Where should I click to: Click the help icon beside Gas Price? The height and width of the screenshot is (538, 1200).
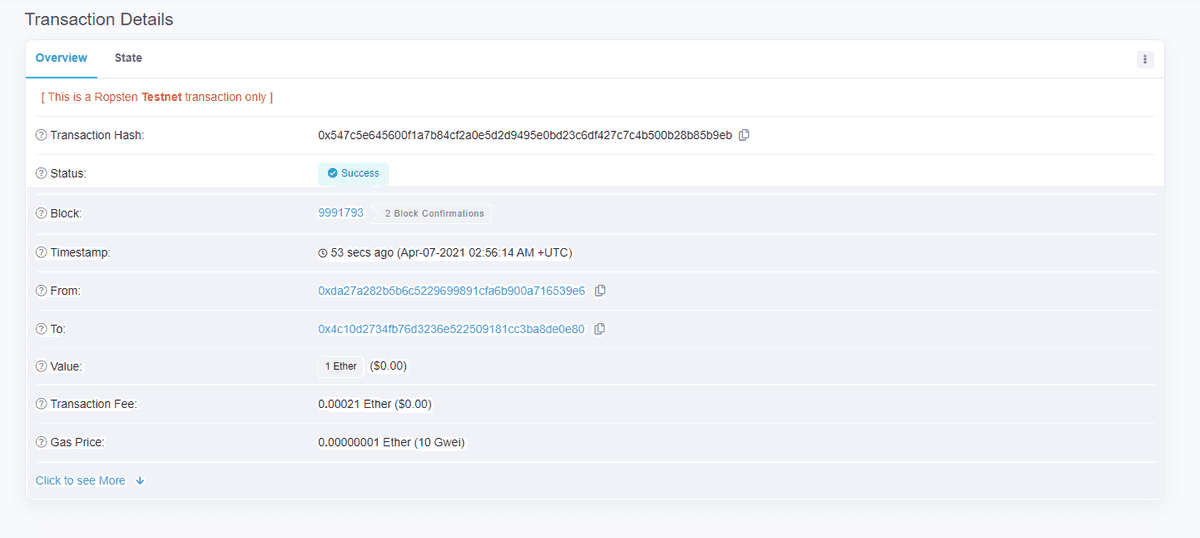click(x=41, y=442)
